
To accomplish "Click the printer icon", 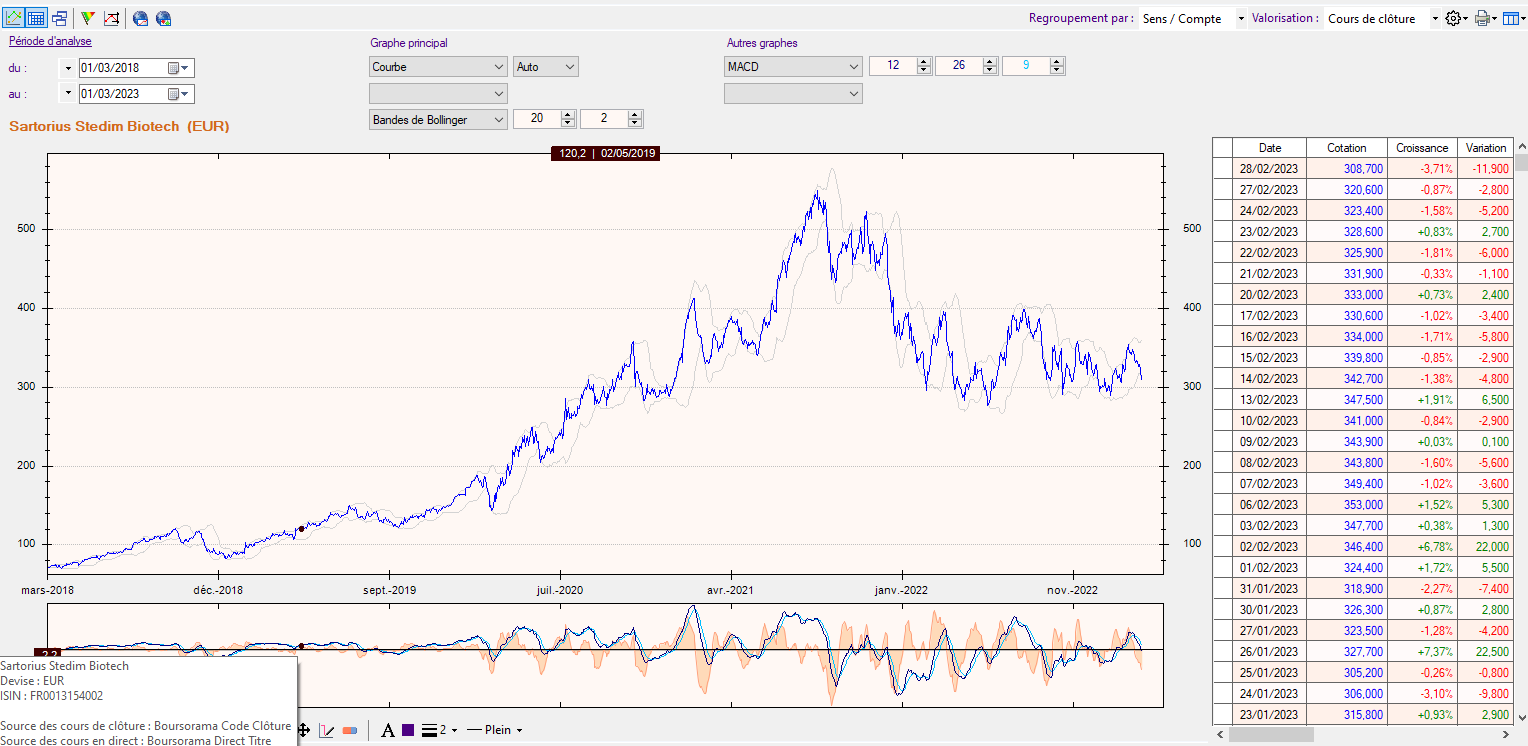I will (1482, 18).
